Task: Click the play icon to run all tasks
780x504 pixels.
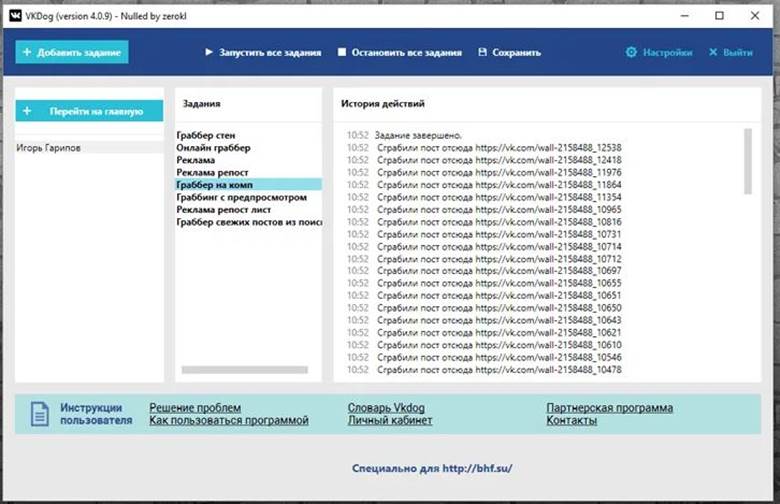Action: (209, 53)
